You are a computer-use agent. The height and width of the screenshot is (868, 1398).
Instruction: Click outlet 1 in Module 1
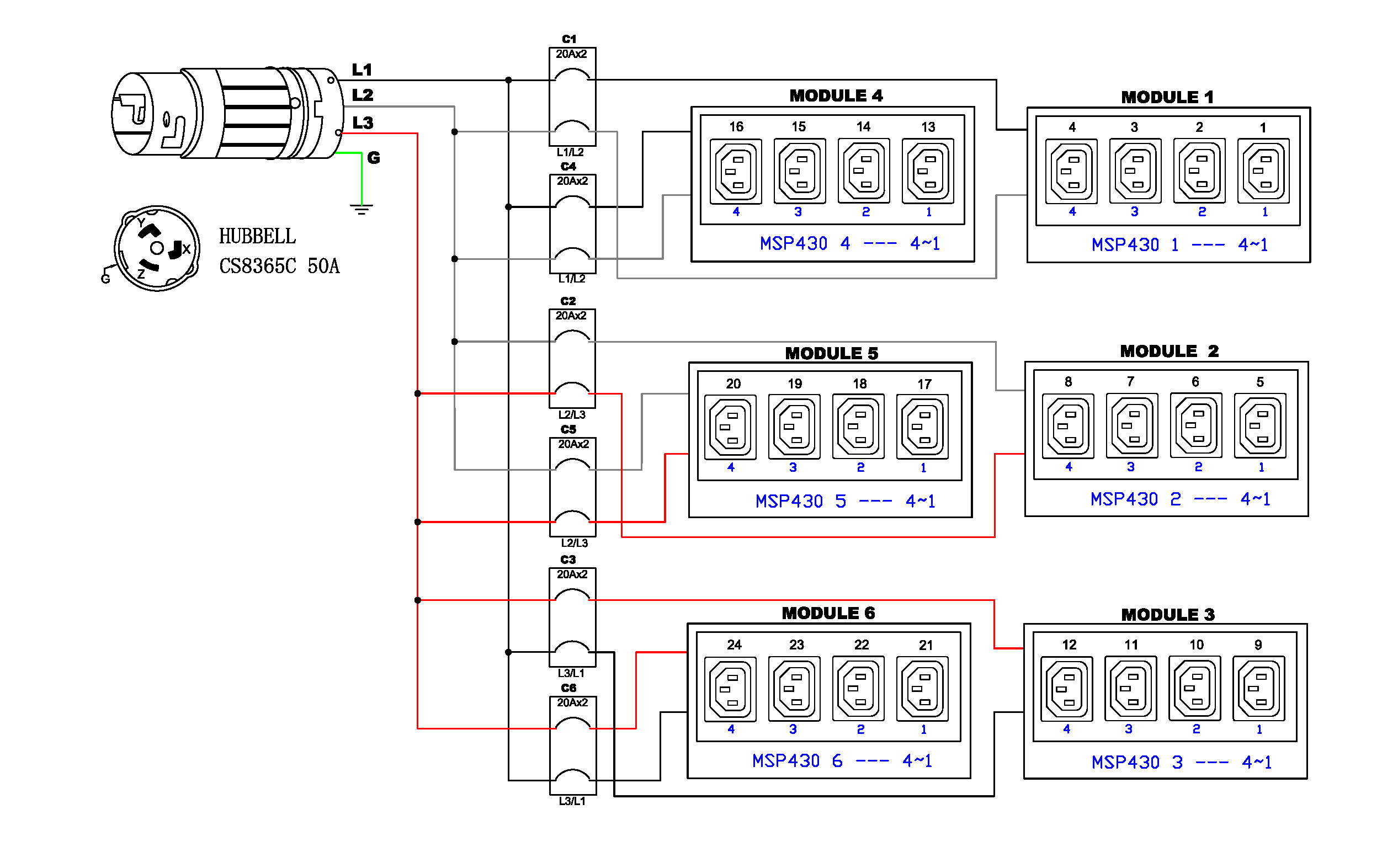tap(1263, 171)
